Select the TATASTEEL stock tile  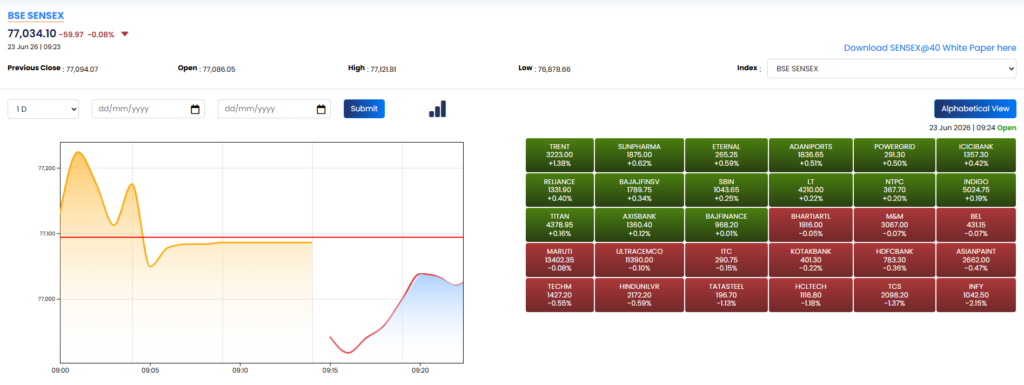(x=726, y=295)
